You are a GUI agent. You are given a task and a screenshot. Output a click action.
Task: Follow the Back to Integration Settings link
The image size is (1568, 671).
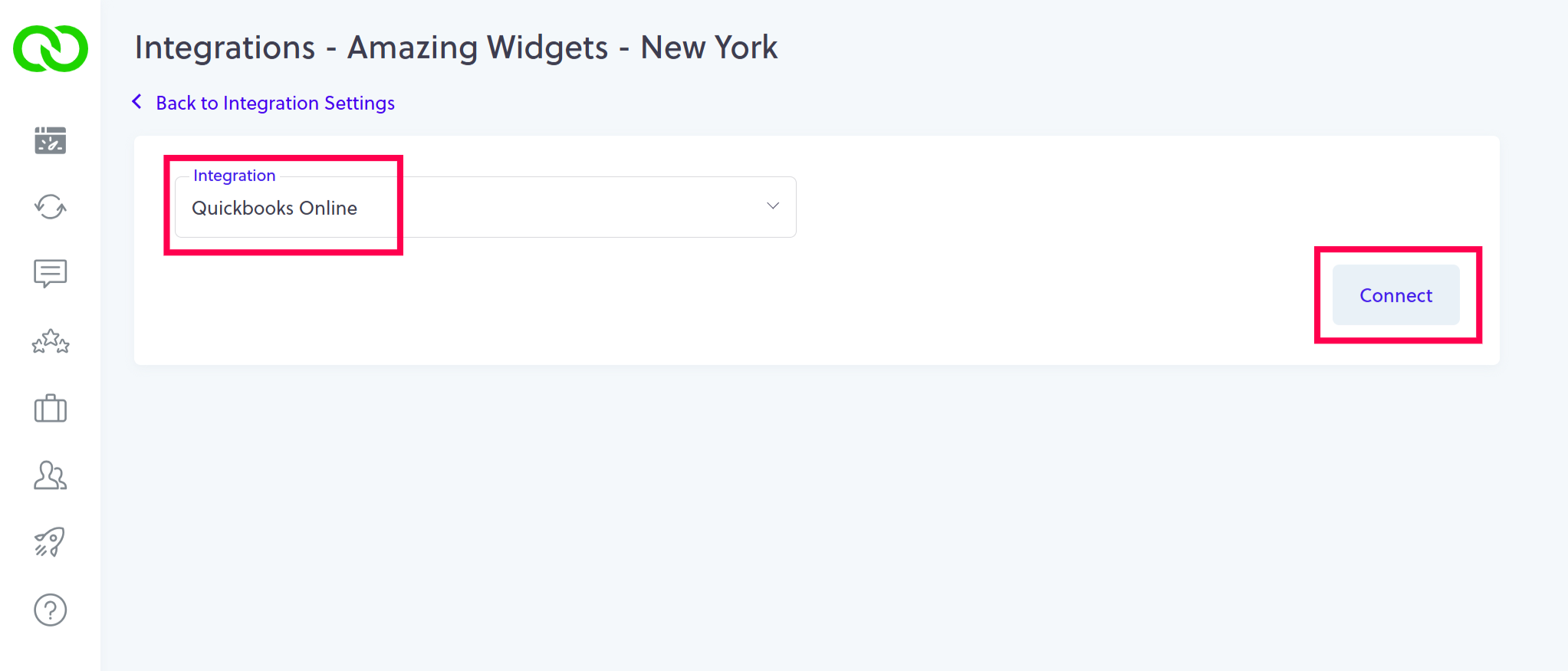coord(274,103)
